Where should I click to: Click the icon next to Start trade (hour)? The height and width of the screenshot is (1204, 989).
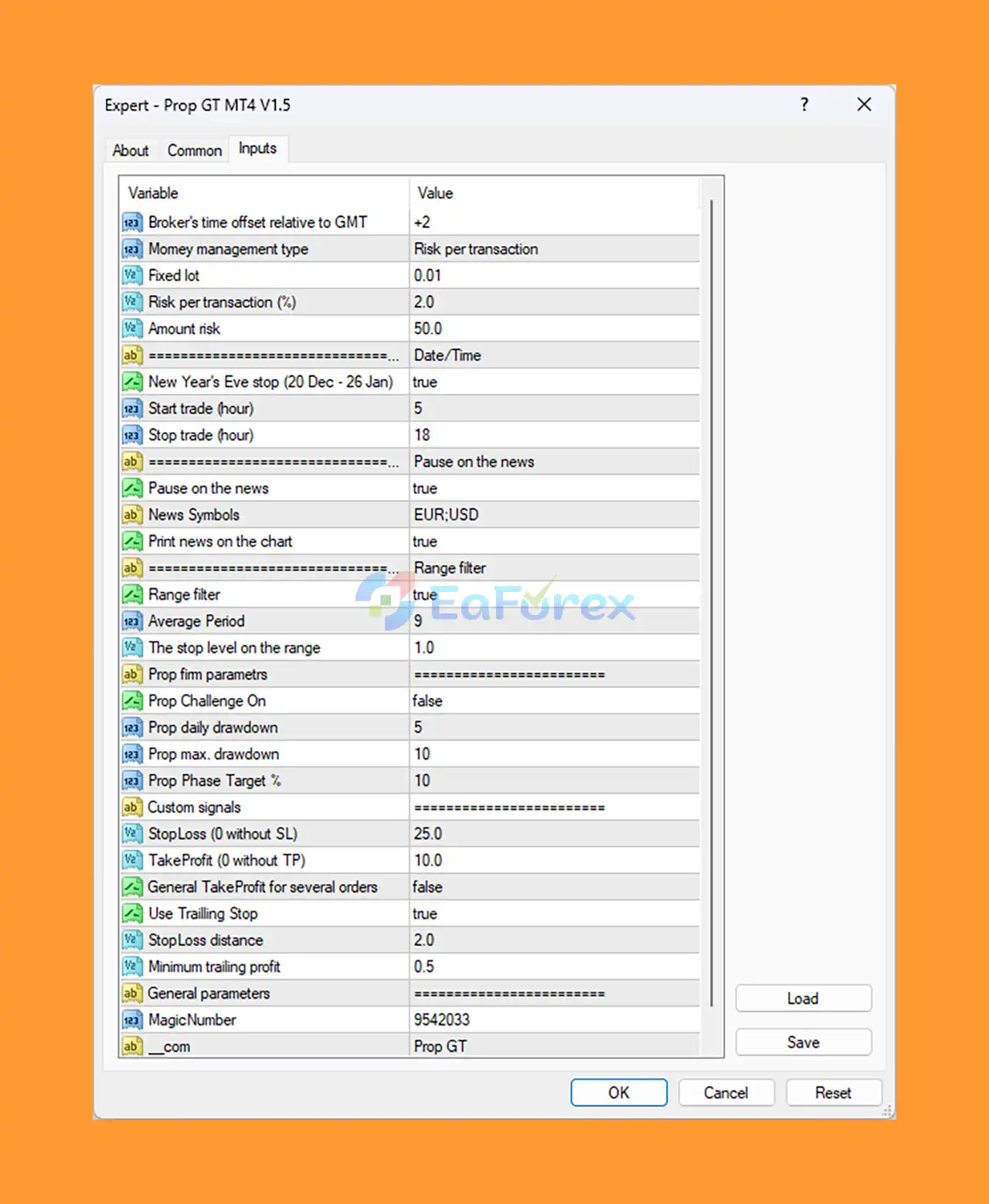tap(132, 409)
